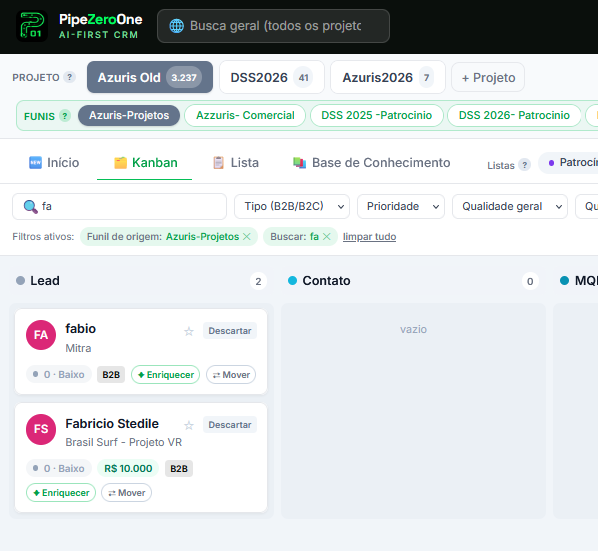Open the Qualidade geral dropdown
Viewport: 598px width, 551px height.
point(510,206)
